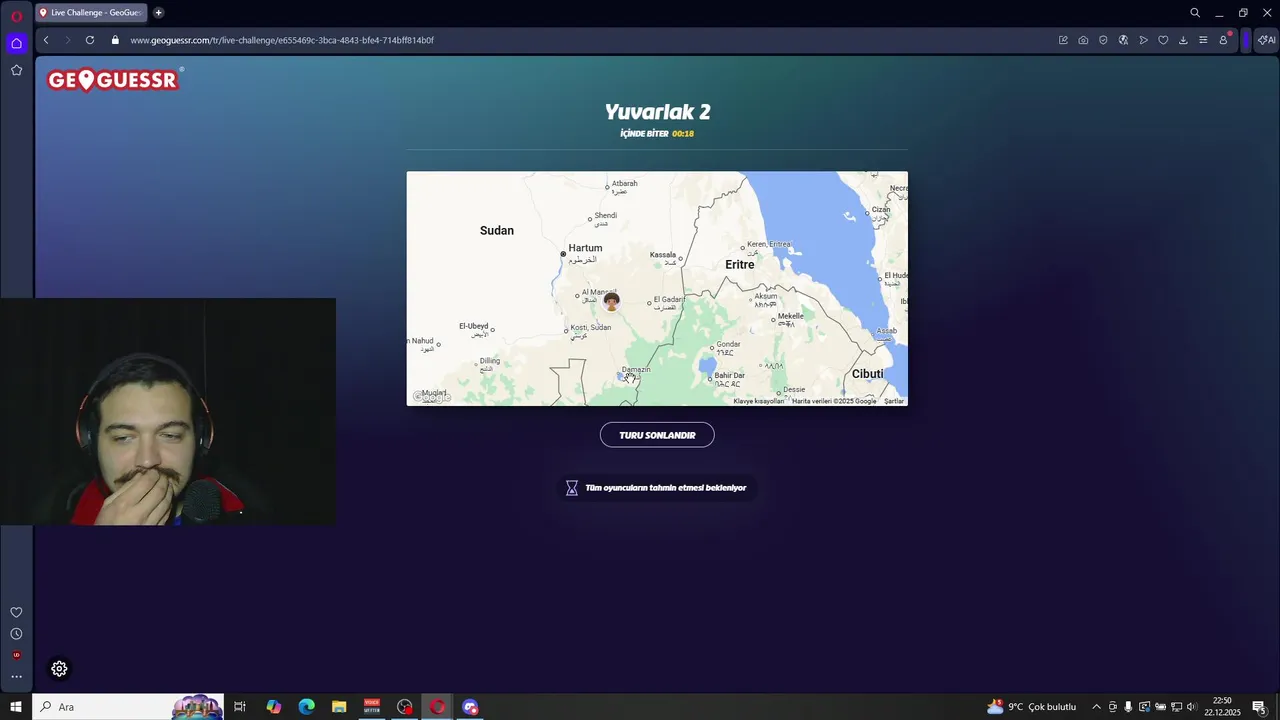Reload the current page
This screenshot has height=720, width=1280.
[90, 40]
